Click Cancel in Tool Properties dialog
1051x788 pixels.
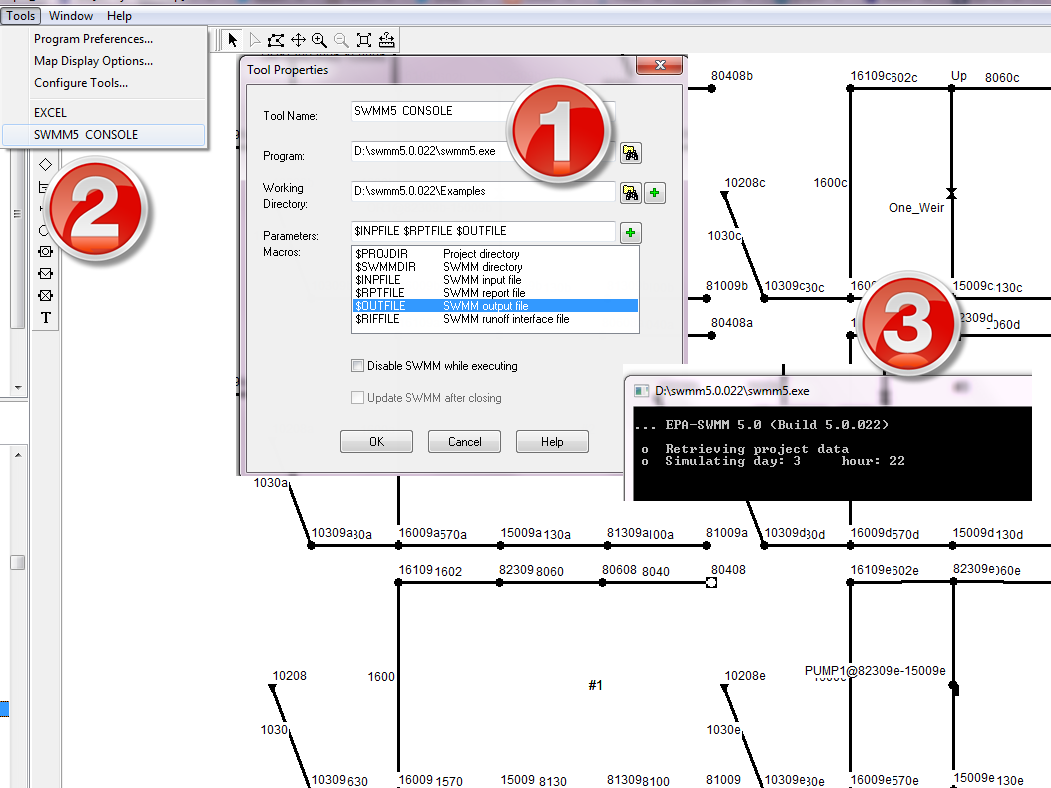(x=464, y=441)
